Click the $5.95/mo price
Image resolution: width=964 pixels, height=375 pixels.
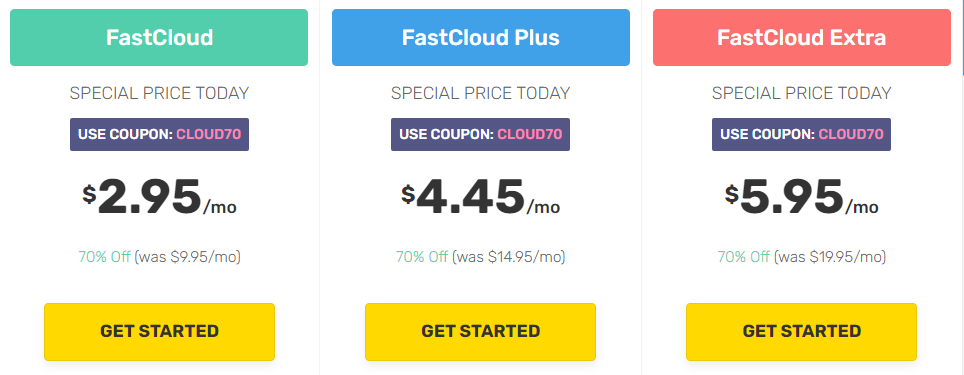coord(801,197)
